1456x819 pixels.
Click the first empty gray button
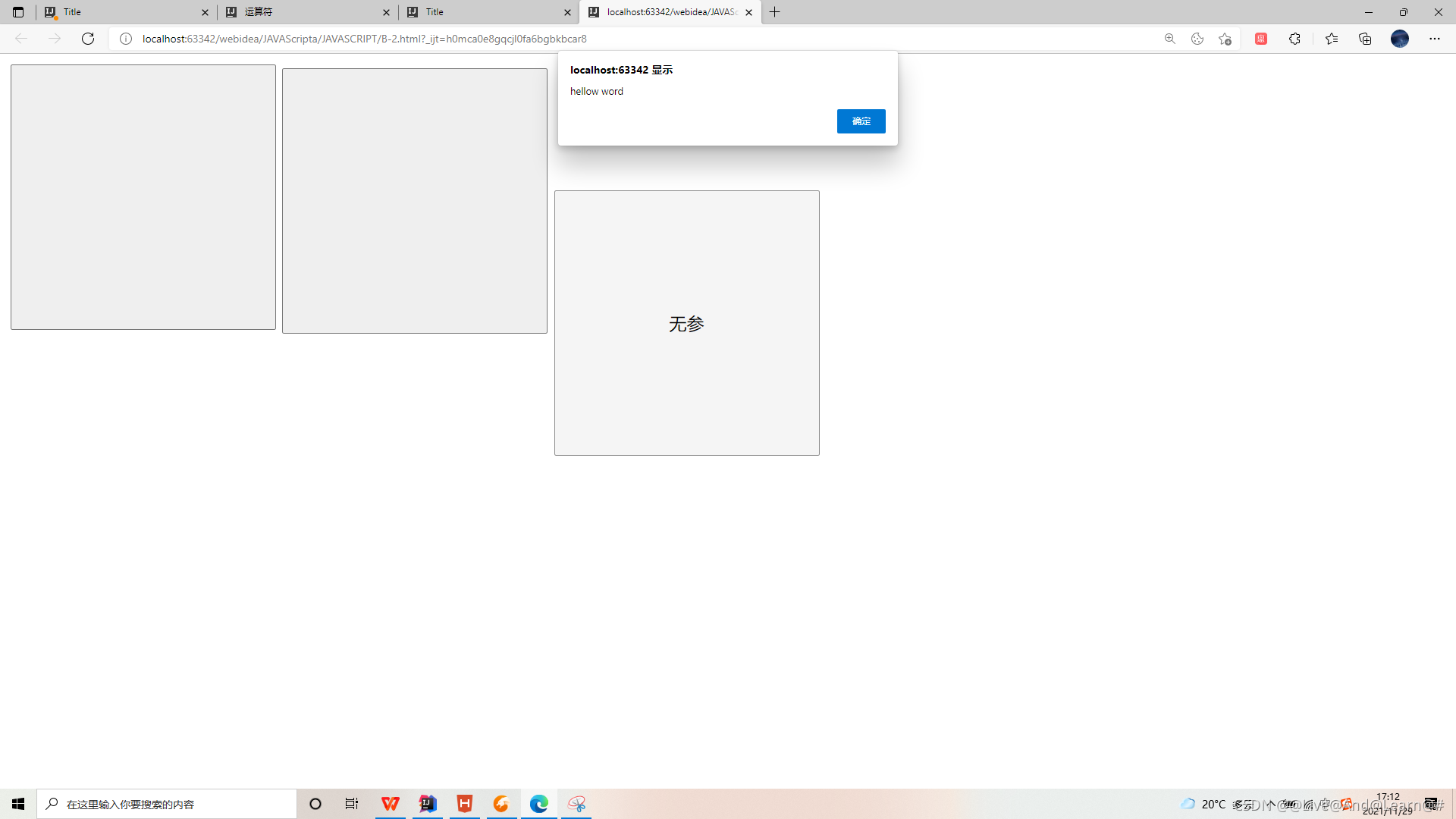pyautogui.click(x=143, y=197)
